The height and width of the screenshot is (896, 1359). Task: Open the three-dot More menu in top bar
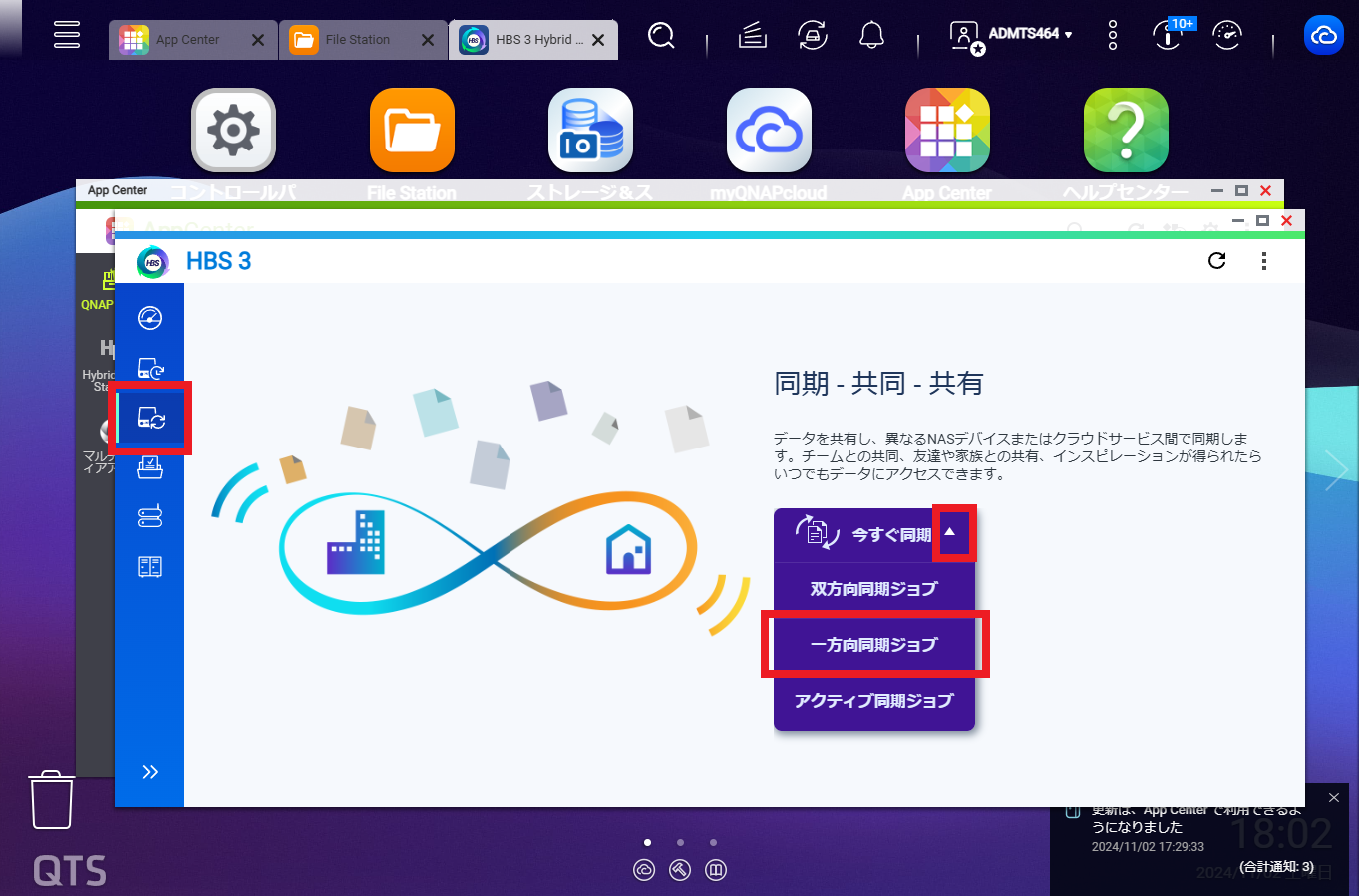click(x=1113, y=36)
